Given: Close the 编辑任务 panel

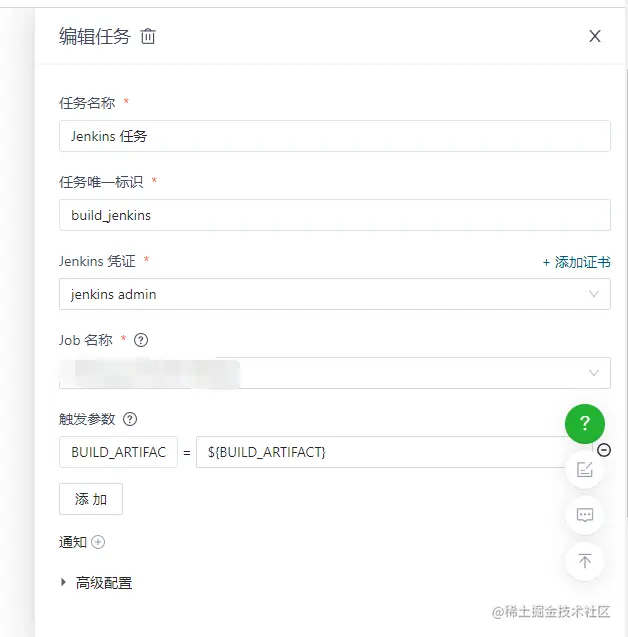Looking at the screenshot, I should click(595, 36).
